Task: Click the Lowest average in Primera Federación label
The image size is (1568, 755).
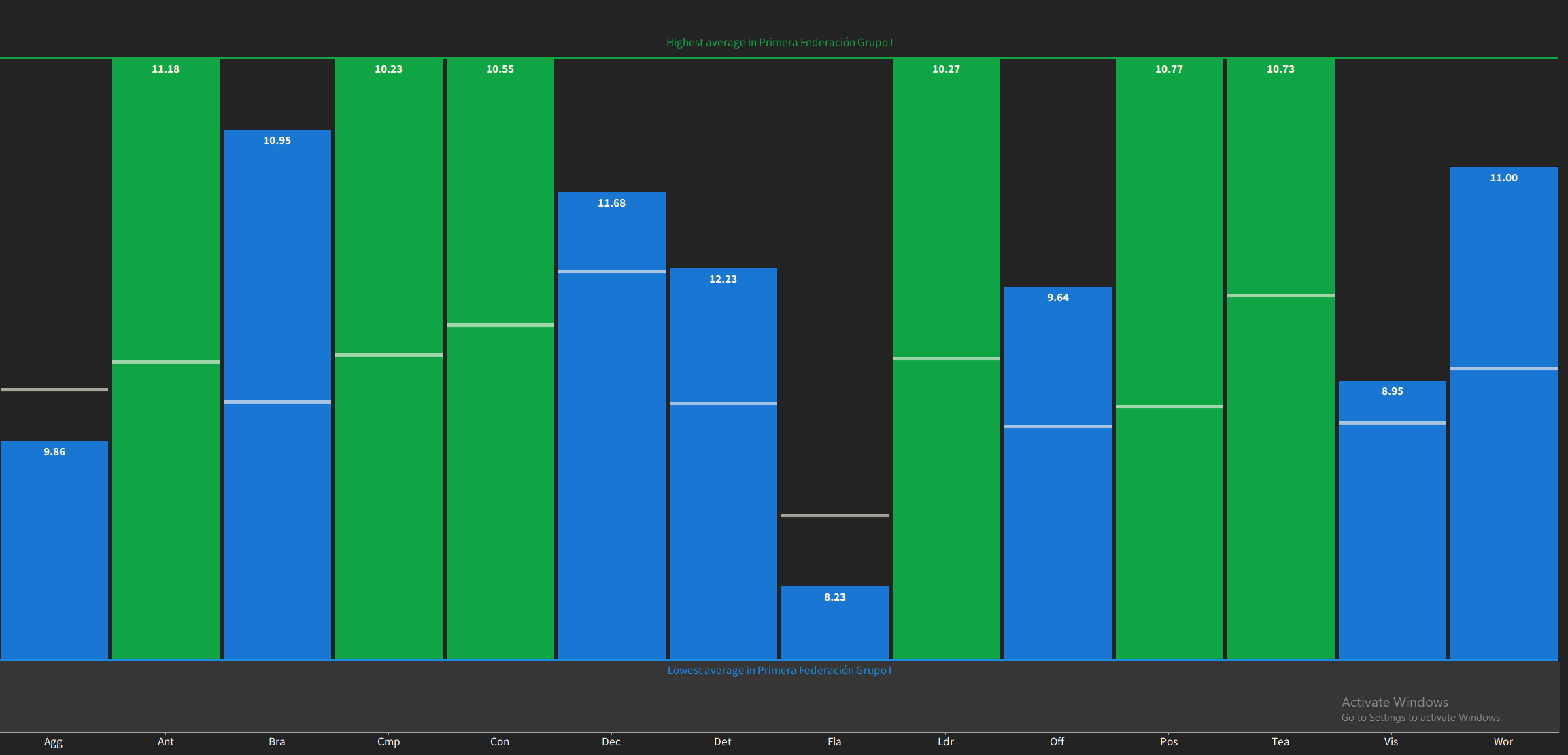Action: pyautogui.click(x=779, y=670)
